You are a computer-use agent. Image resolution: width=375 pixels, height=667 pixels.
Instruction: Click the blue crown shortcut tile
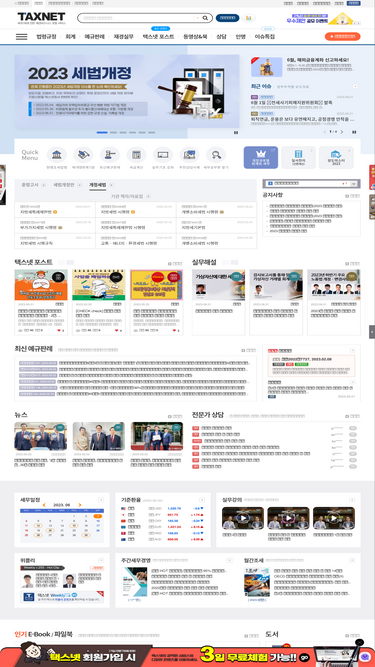261,157
